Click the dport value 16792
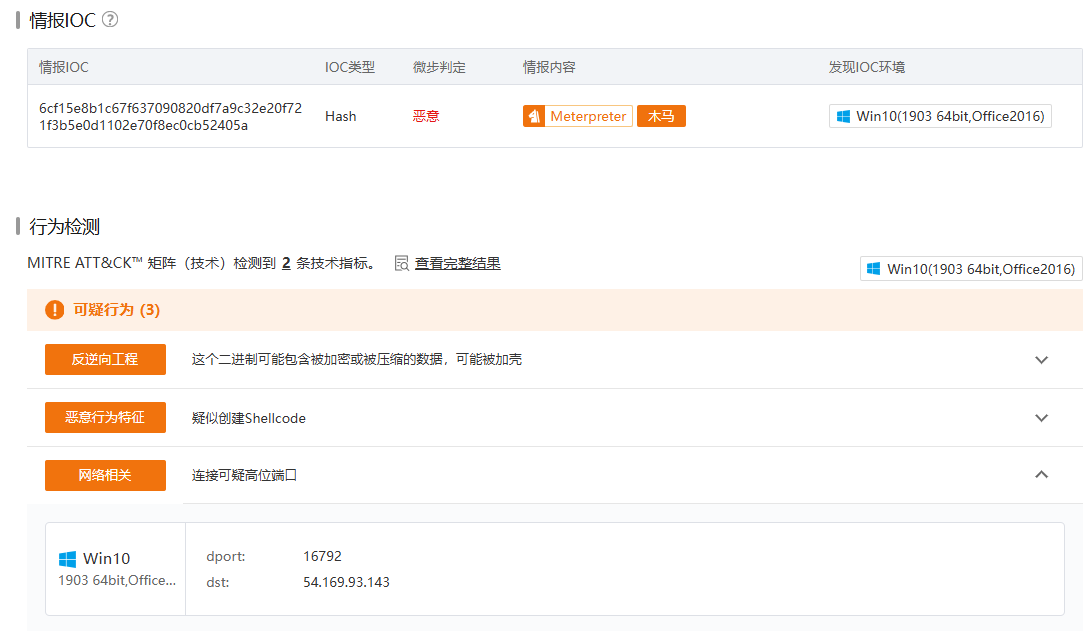This screenshot has width=1084, height=631. (322, 556)
